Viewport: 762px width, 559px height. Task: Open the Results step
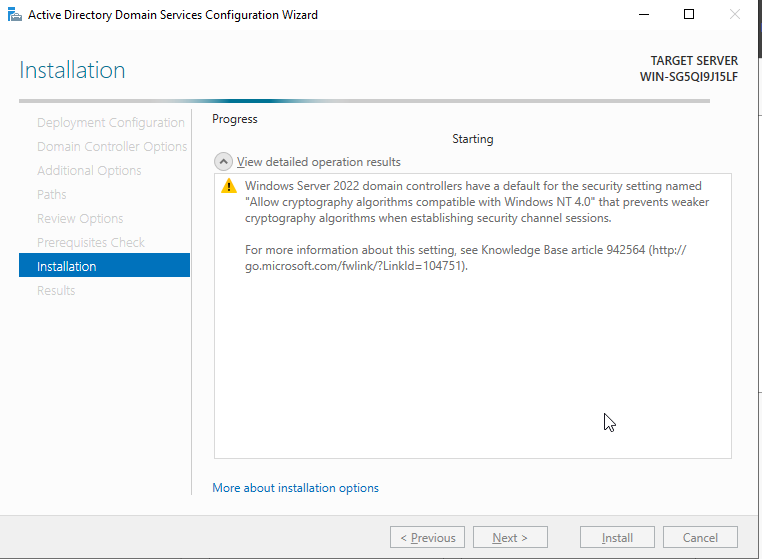pos(56,291)
